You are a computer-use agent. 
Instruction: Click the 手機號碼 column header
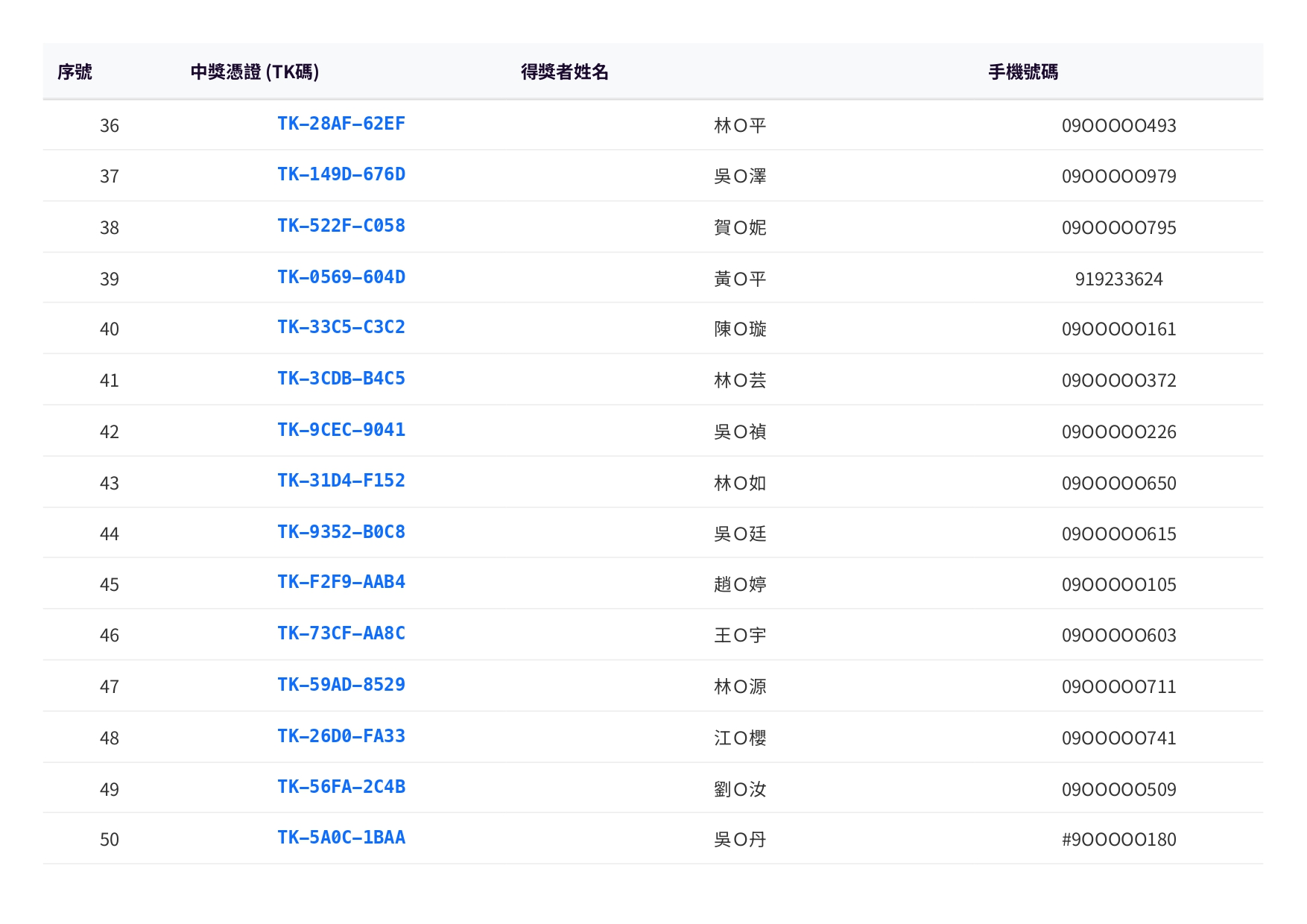click(1022, 72)
